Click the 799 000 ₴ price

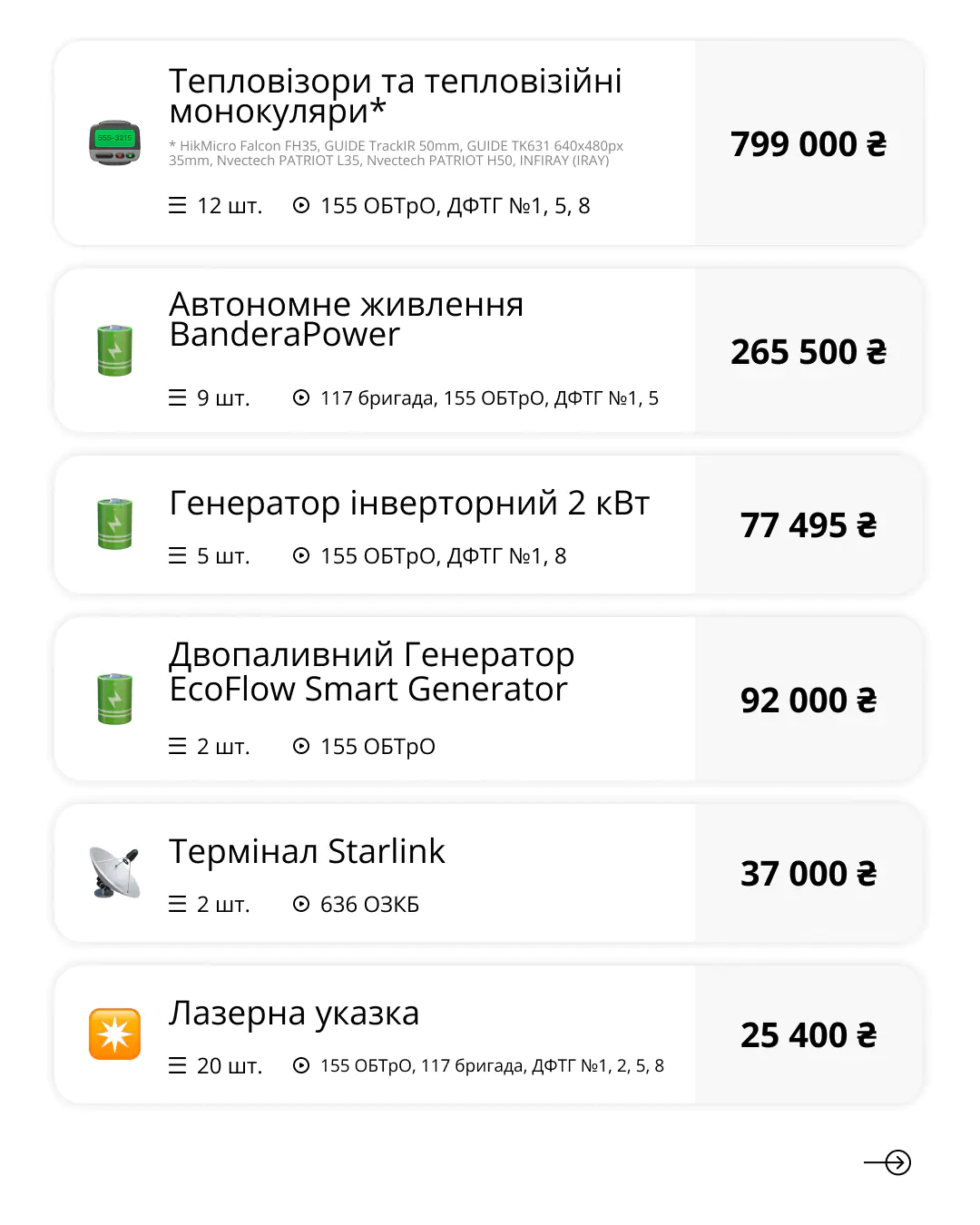[808, 143]
